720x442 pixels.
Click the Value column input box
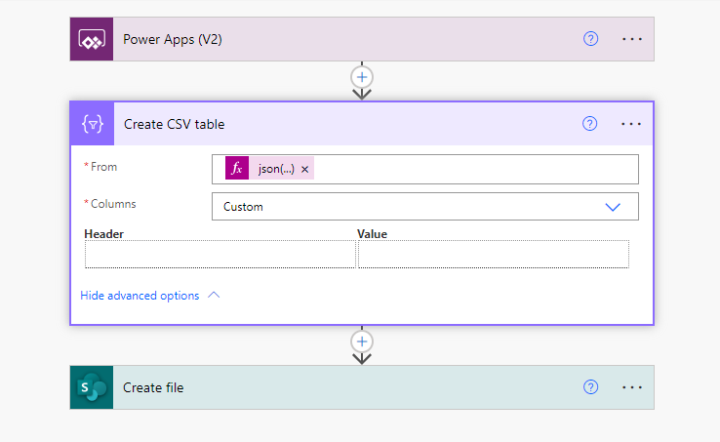[x=493, y=254]
